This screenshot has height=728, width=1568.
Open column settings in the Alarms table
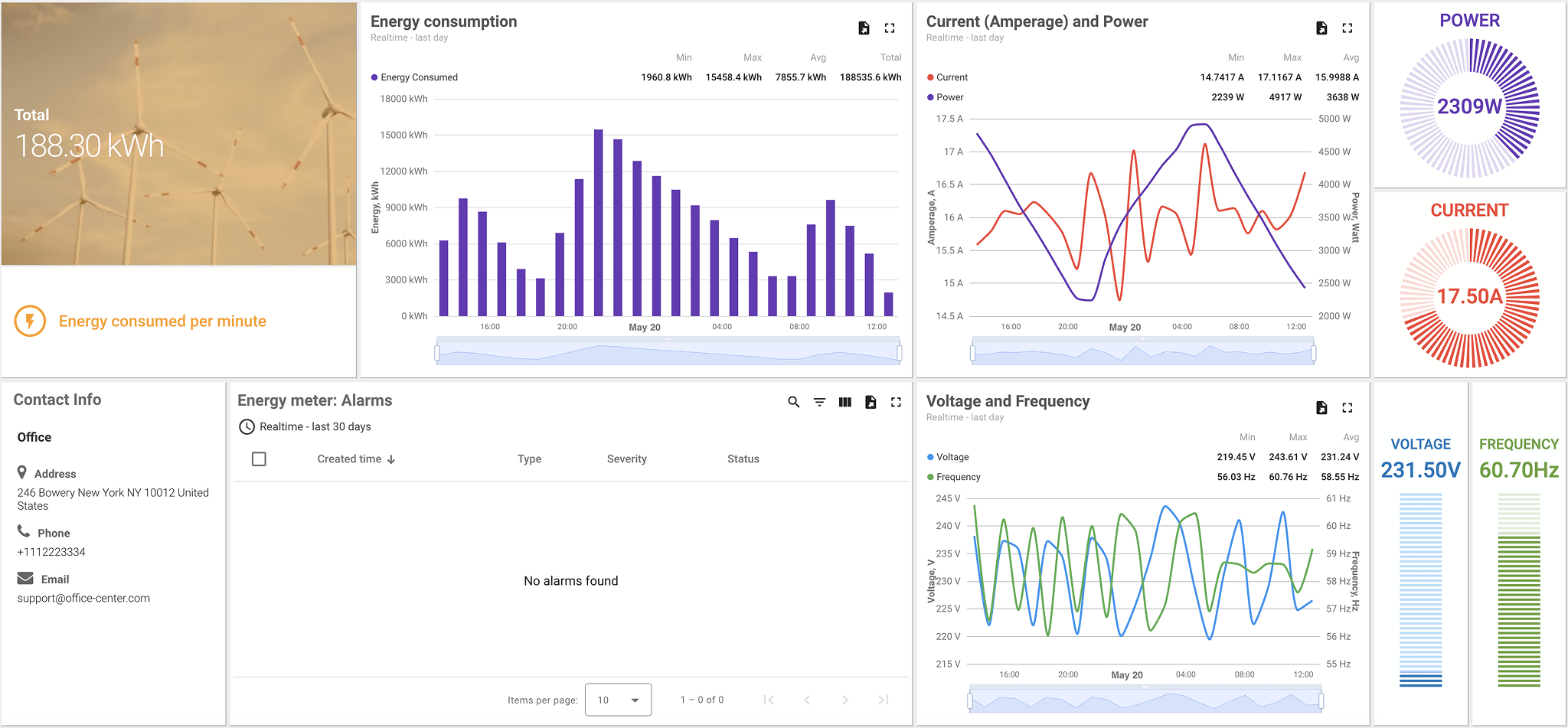tap(844, 401)
